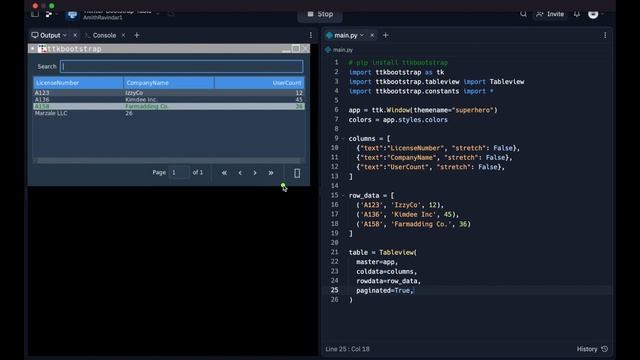Focus the Page number field

[x=180, y=173]
